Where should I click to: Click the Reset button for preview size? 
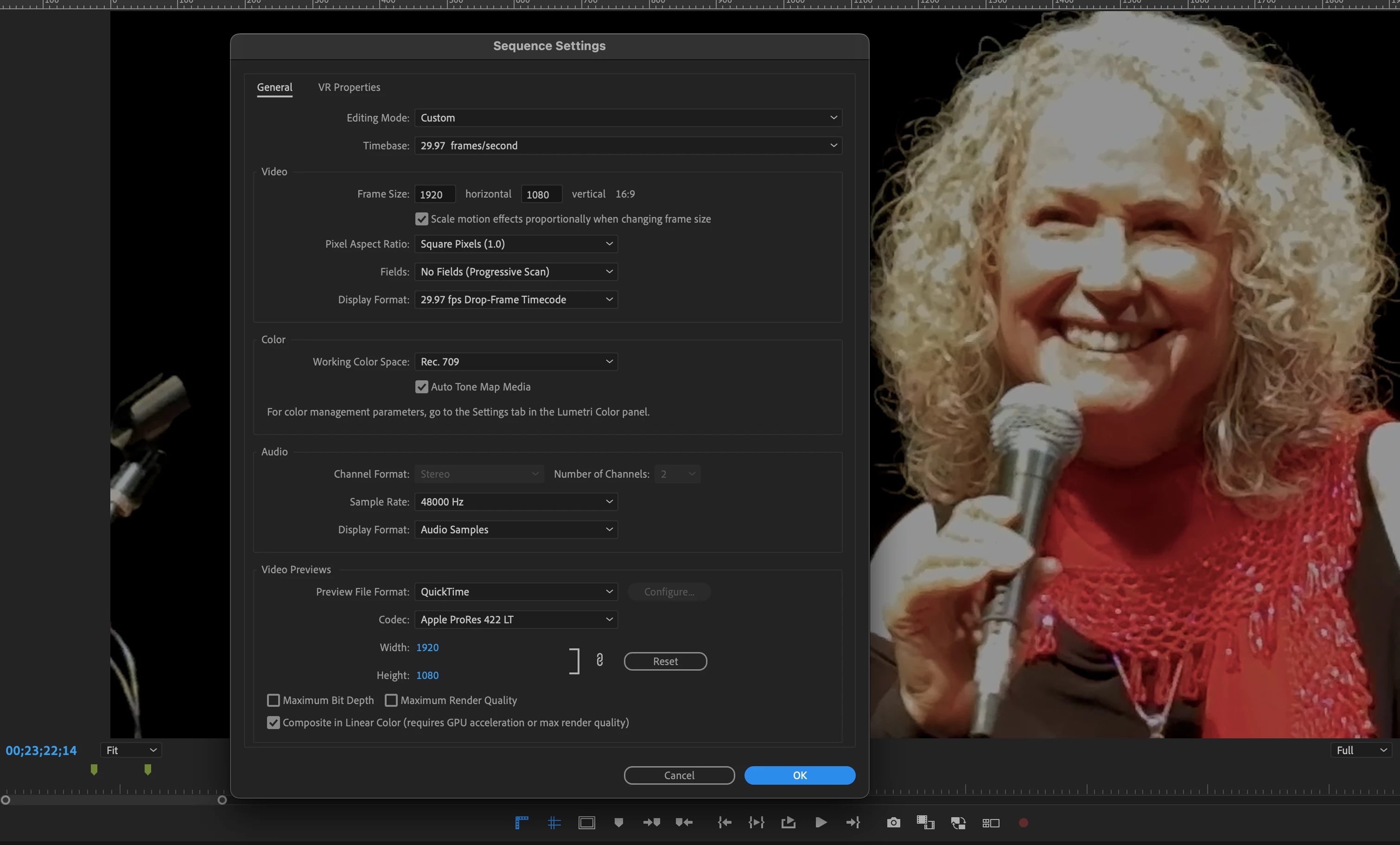click(x=665, y=661)
